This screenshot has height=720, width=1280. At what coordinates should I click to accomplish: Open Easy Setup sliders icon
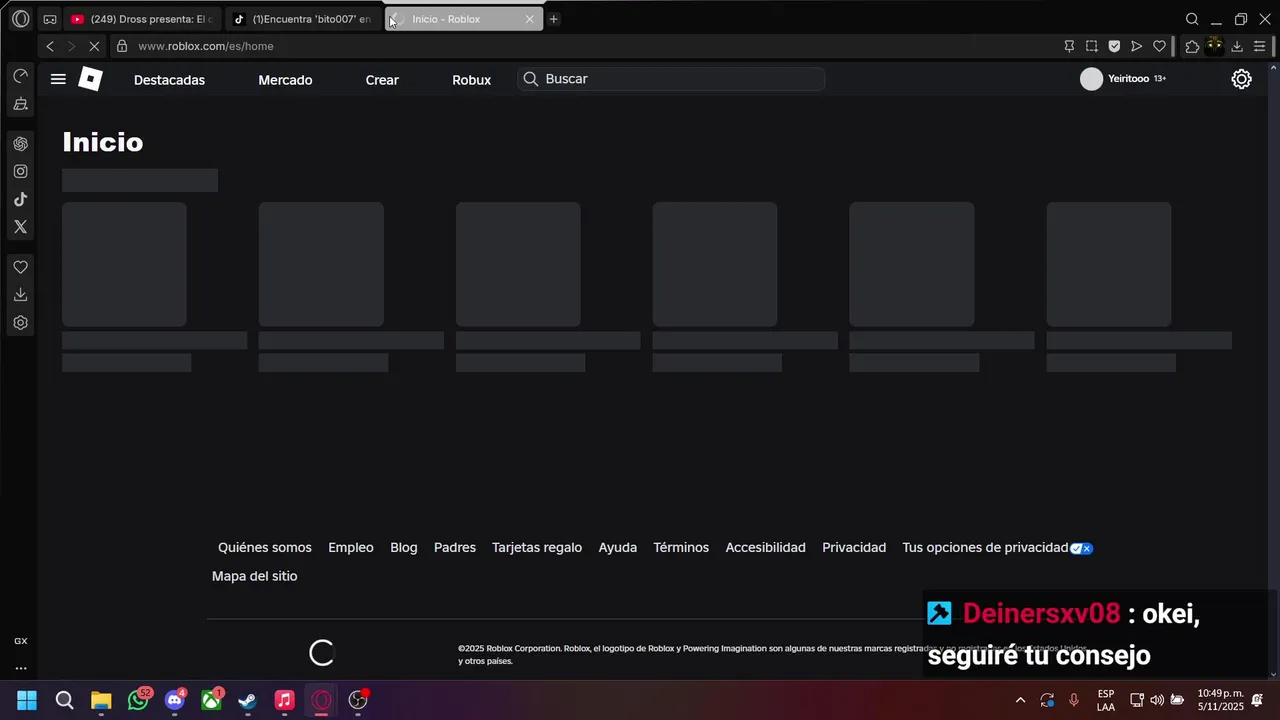(x=1259, y=46)
